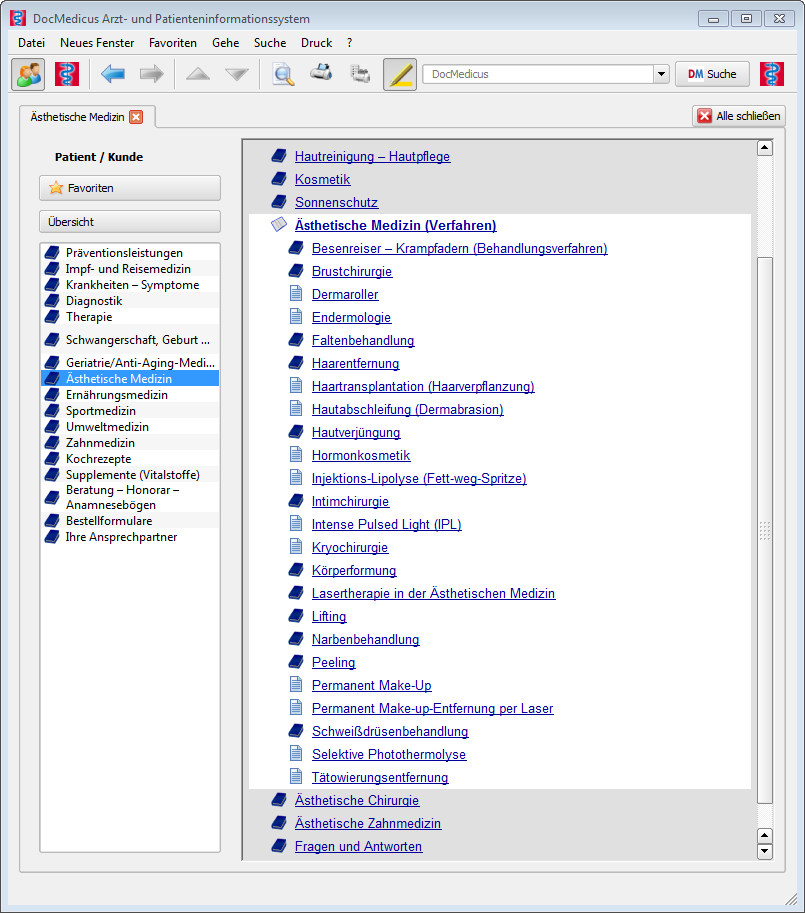805x913 pixels.
Task: Go back with the blue left arrow
Action: click(x=112, y=74)
